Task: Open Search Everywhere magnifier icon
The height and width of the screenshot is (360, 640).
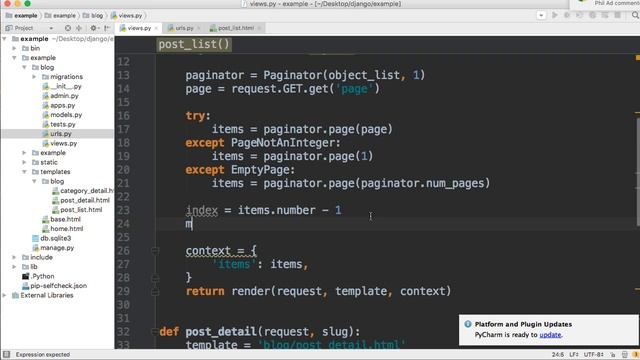Action: pos(635,15)
